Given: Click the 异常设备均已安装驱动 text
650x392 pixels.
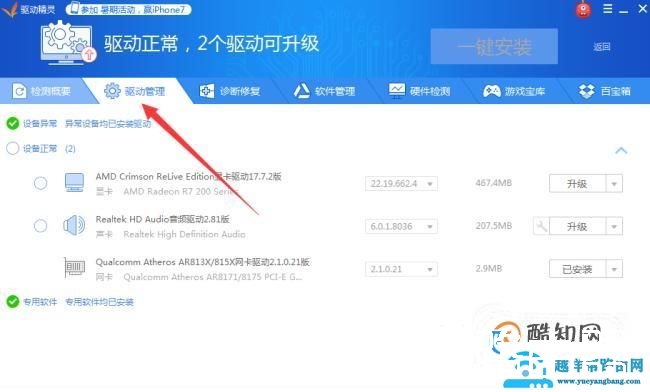Looking at the screenshot, I should coord(108,123).
